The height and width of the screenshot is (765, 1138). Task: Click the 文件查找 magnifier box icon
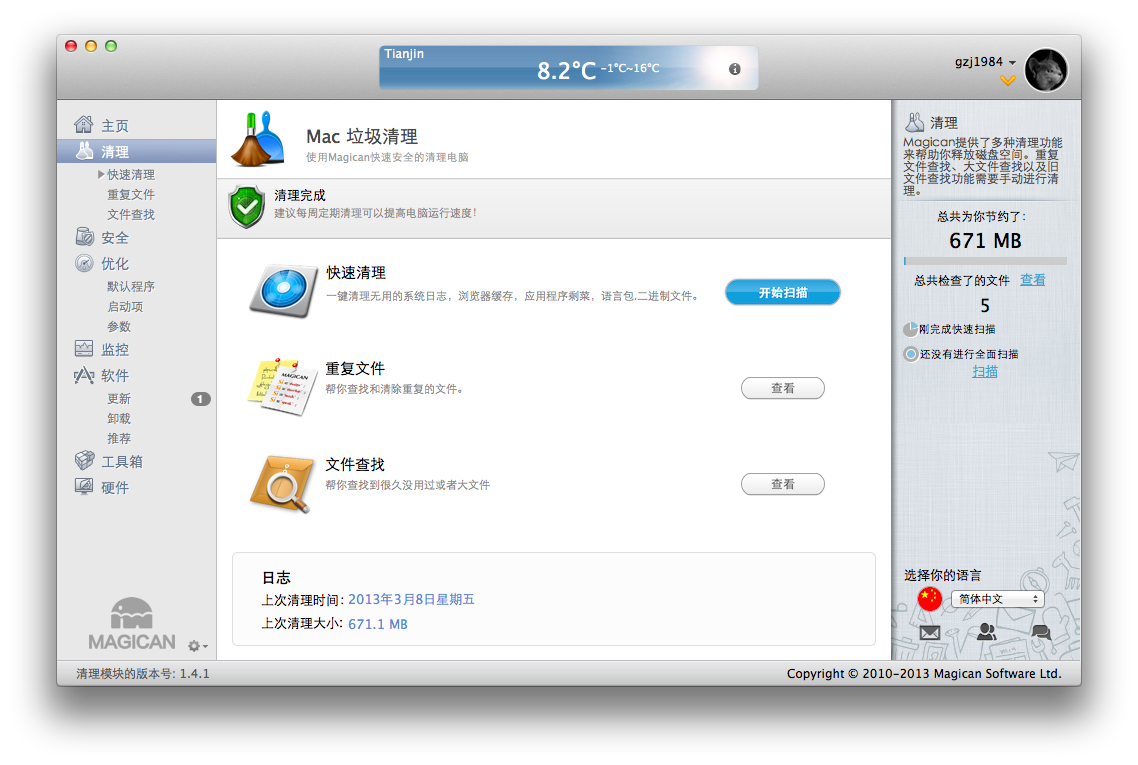click(x=282, y=483)
